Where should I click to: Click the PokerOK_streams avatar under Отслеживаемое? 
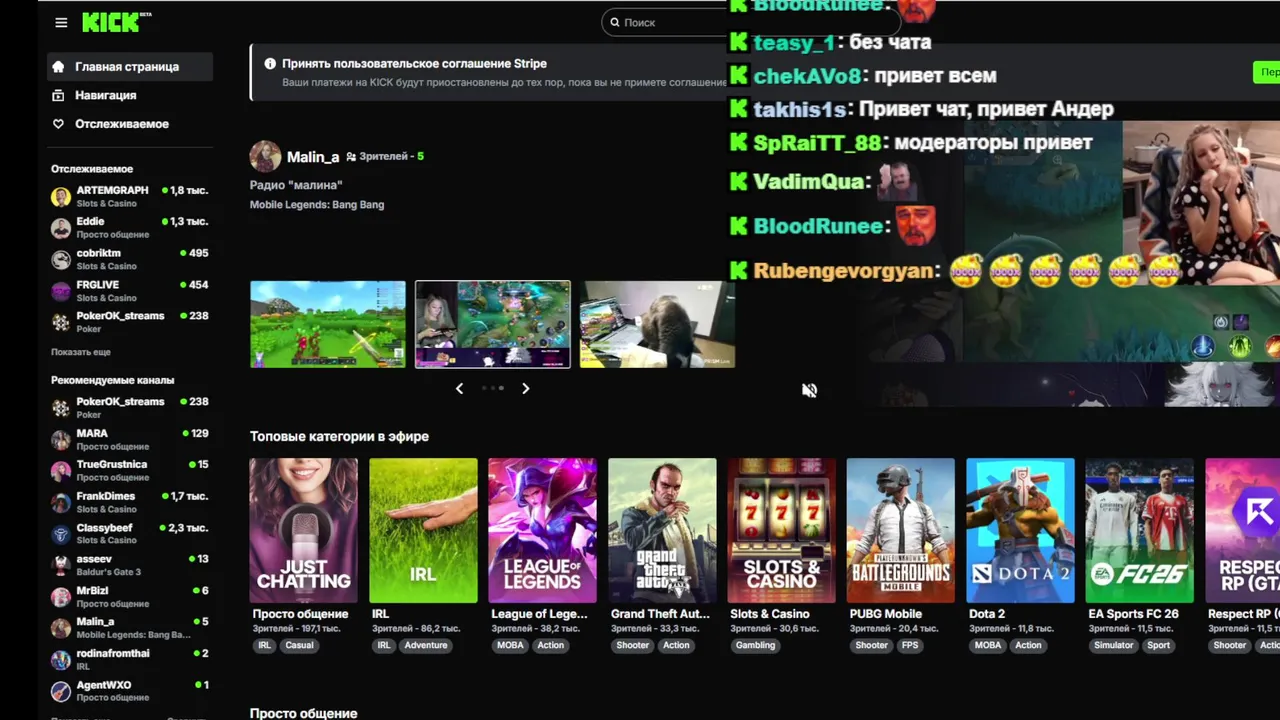point(61,322)
